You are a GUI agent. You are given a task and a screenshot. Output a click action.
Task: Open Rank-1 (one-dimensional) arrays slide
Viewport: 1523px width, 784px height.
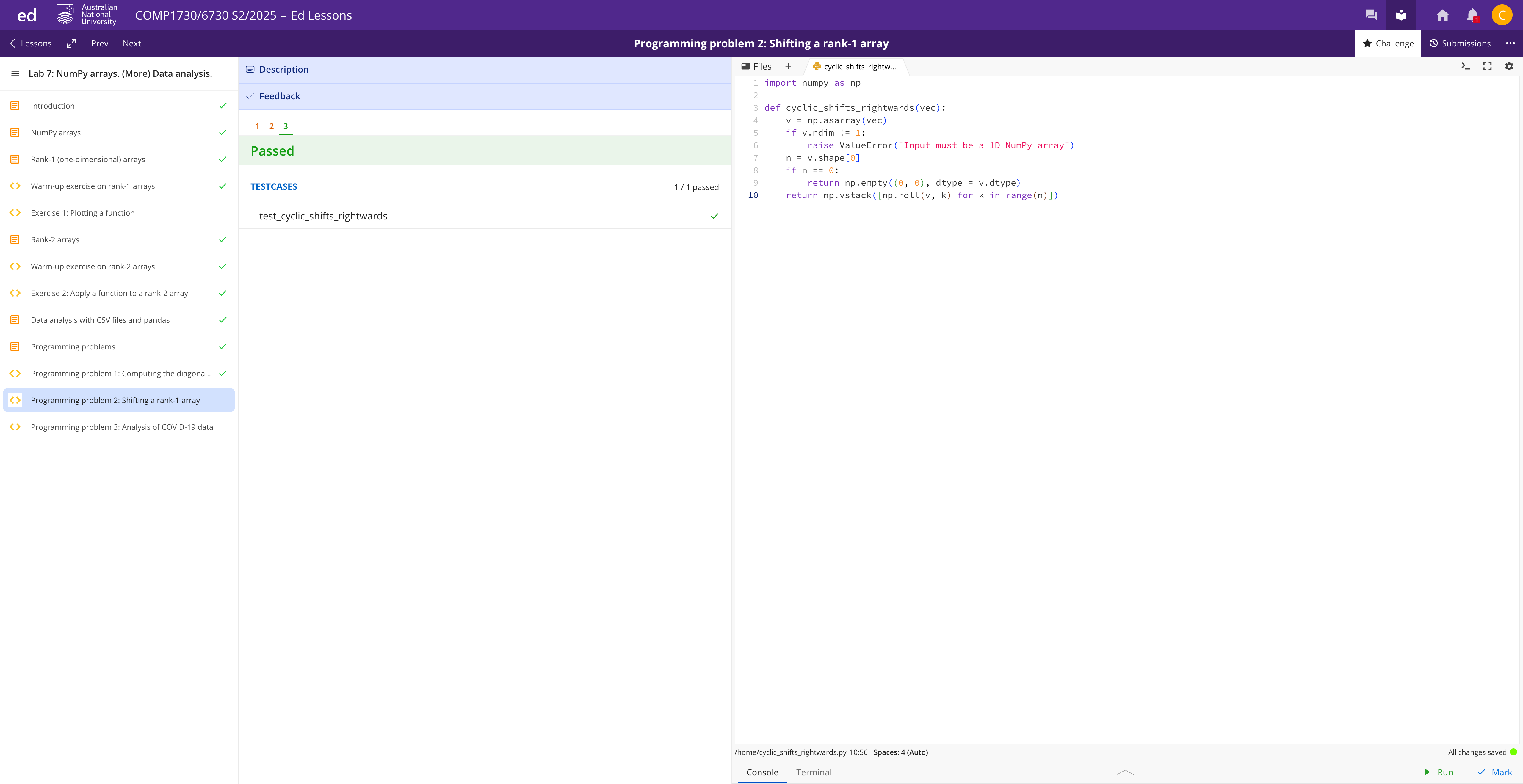coord(119,159)
